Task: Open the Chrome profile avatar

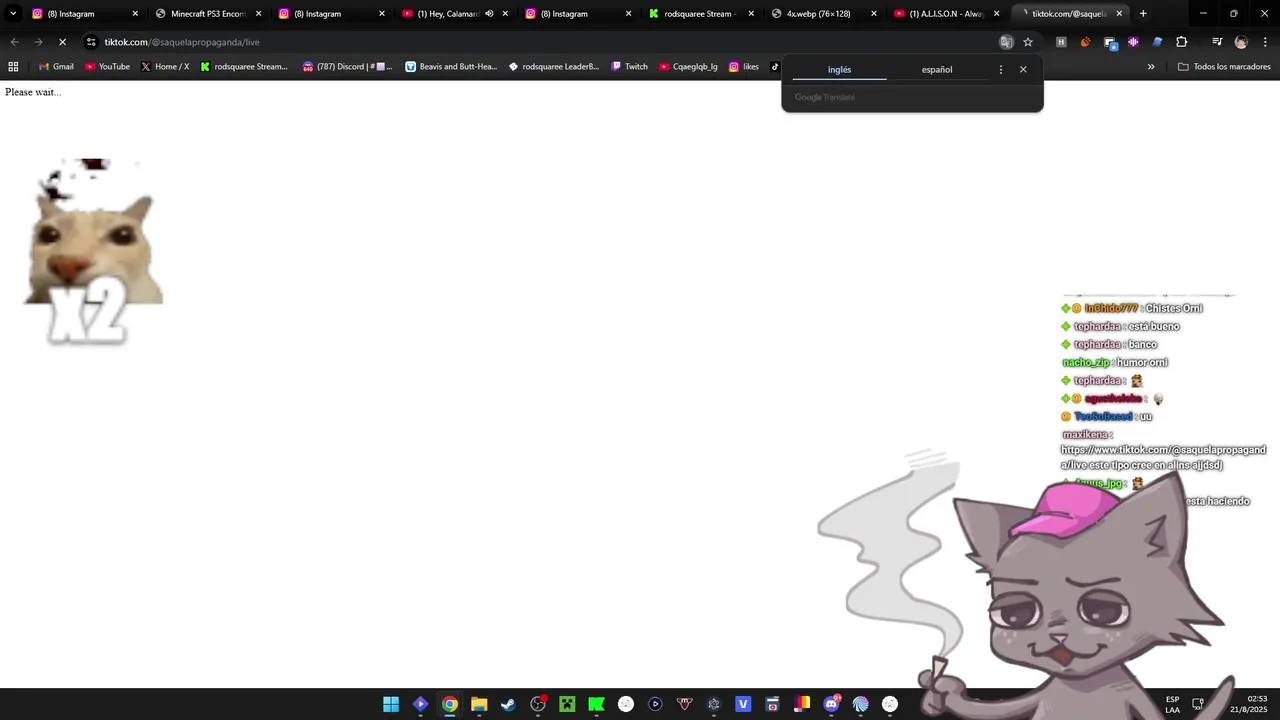Action: click(x=1241, y=42)
